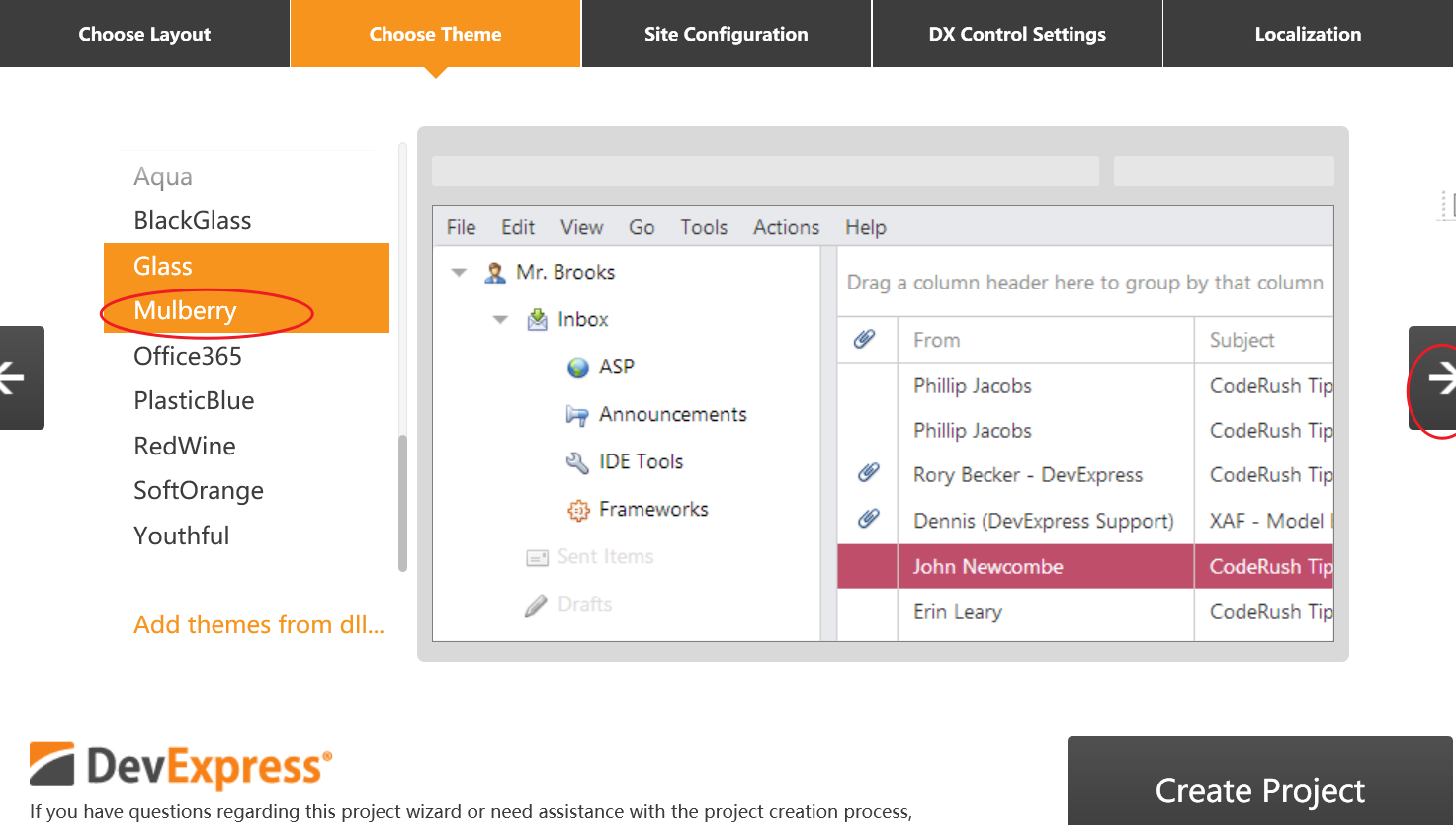1456x825 pixels.
Task: Click the Create Project button
Action: [1259, 790]
